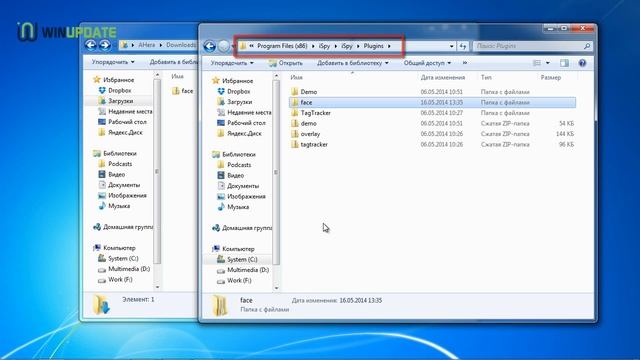Open Podcasts in the rear window sidebar
Screen dimensions: 640x360
click(120, 164)
